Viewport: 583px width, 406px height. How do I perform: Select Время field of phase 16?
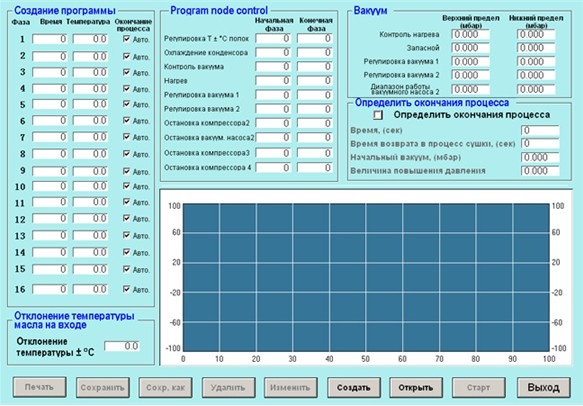(x=50, y=289)
